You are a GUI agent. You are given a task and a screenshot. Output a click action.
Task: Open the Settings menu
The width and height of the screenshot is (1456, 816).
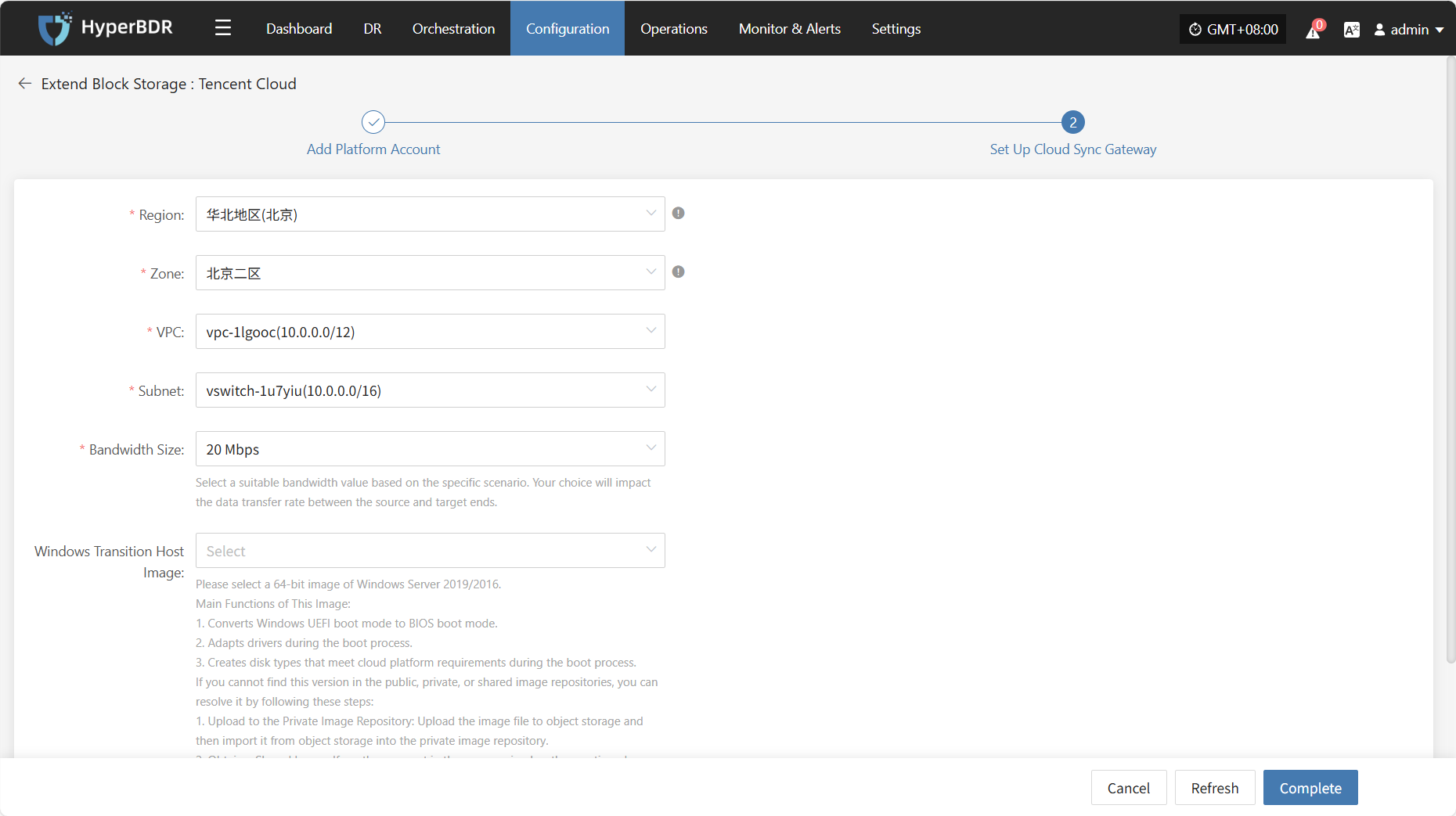point(896,28)
